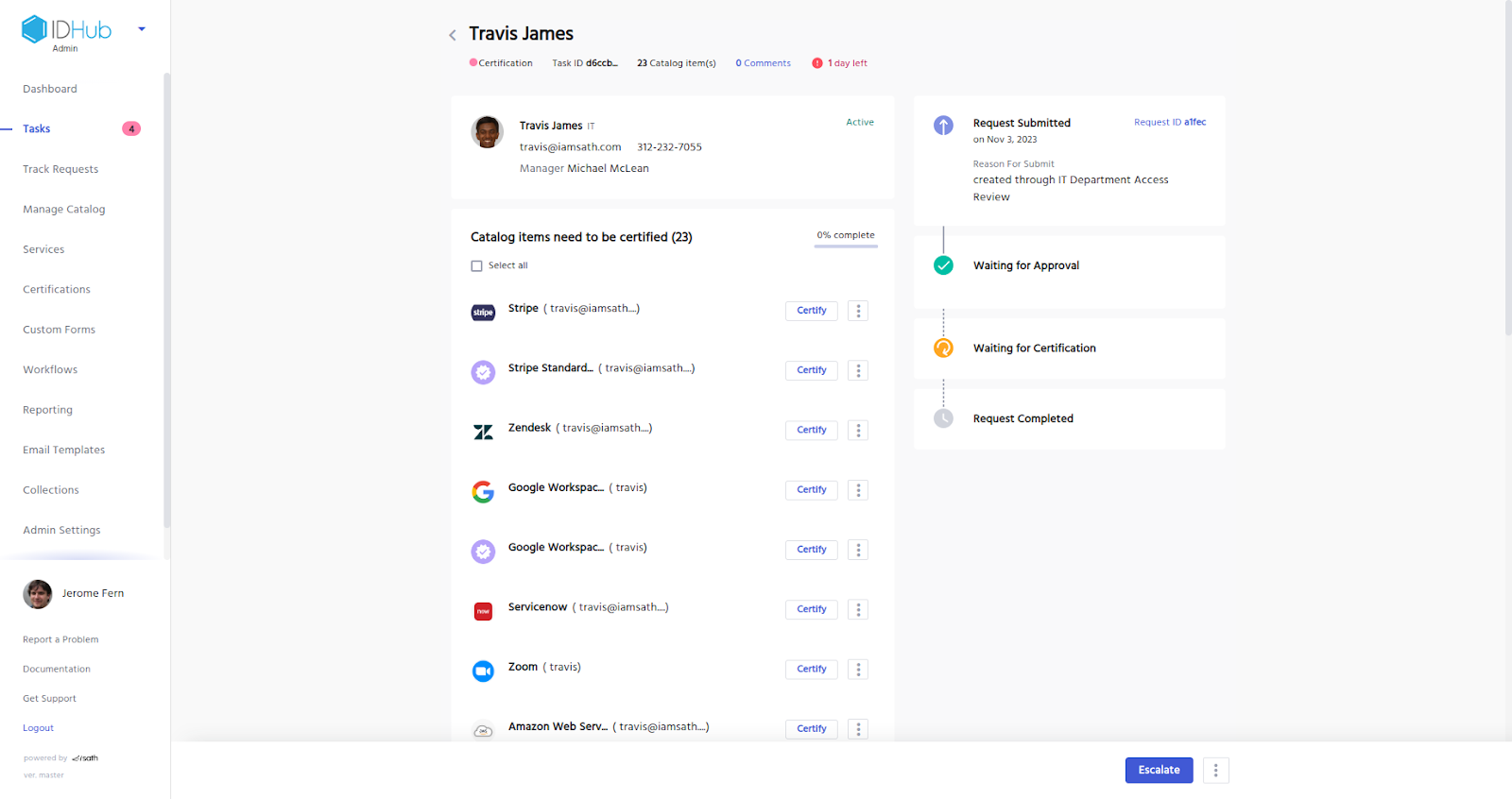Open the IDHub Admin dropdown arrow
This screenshot has width=1512, height=799.
pos(142,29)
